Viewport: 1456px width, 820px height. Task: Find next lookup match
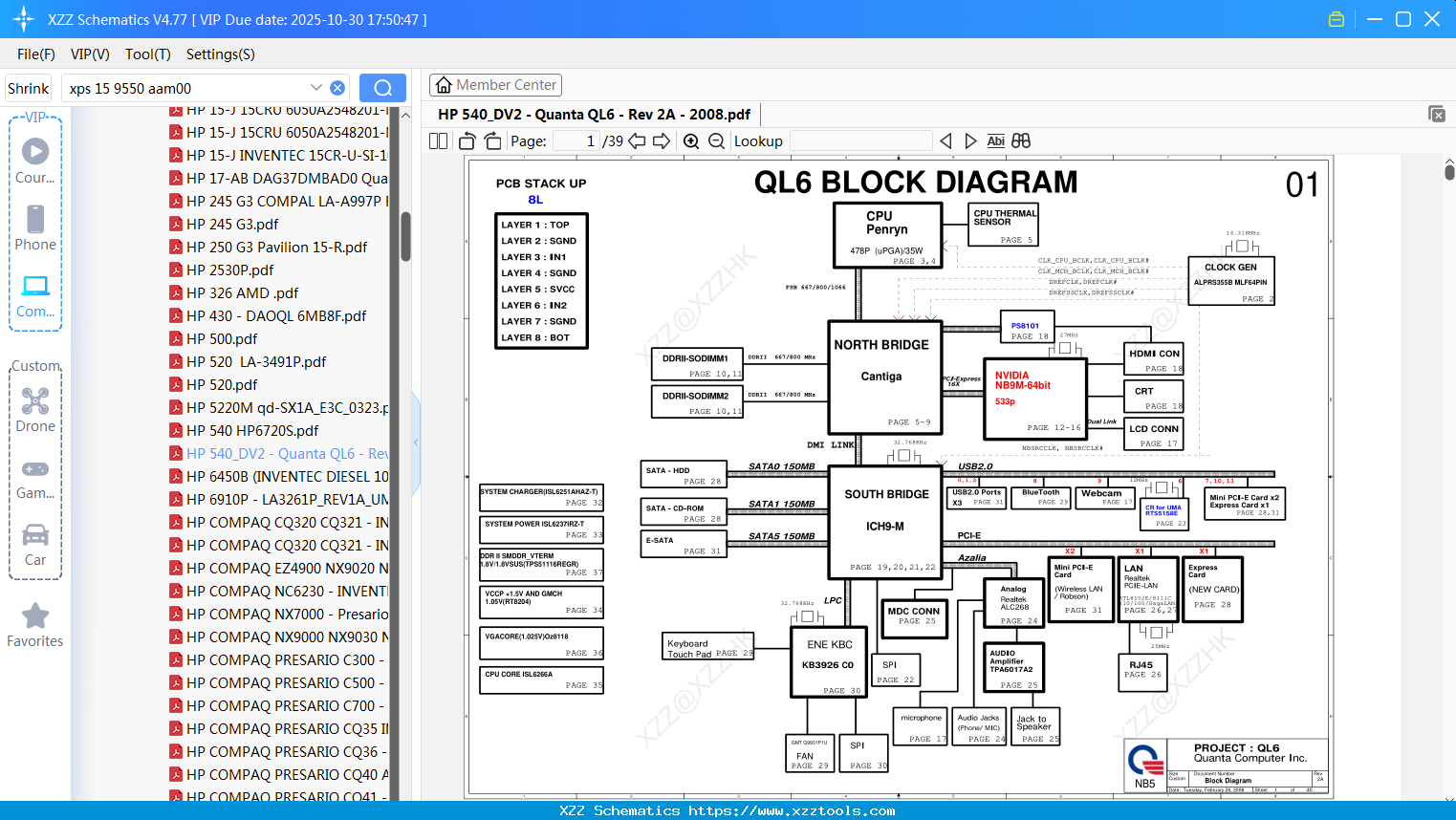(x=970, y=140)
